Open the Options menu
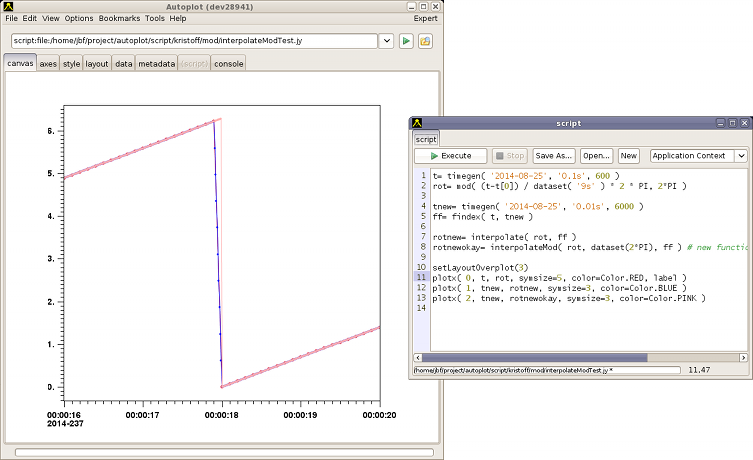The height and width of the screenshot is (460, 753). point(79,18)
